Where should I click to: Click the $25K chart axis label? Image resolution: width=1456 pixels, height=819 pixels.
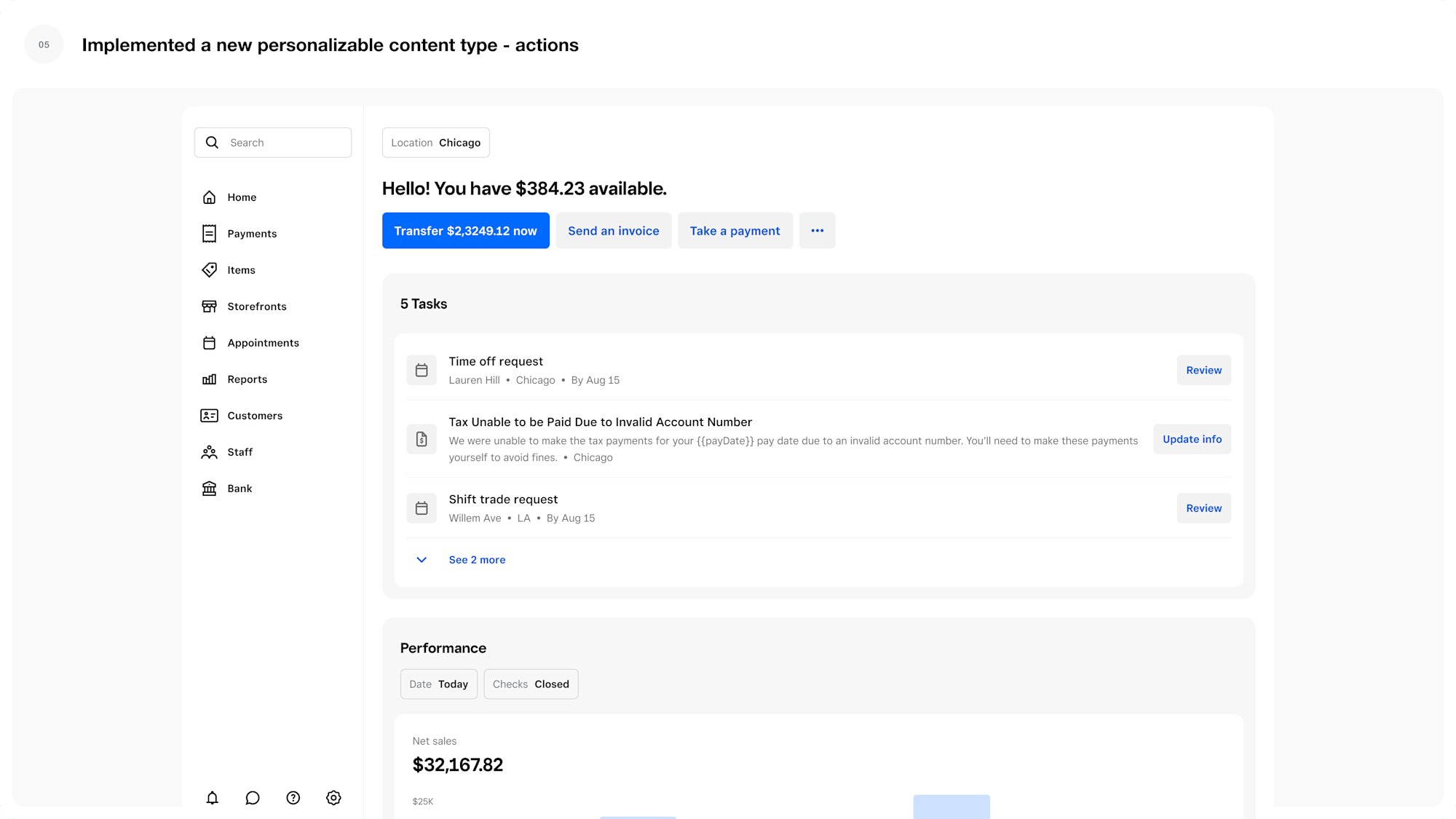click(x=423, y=802)
